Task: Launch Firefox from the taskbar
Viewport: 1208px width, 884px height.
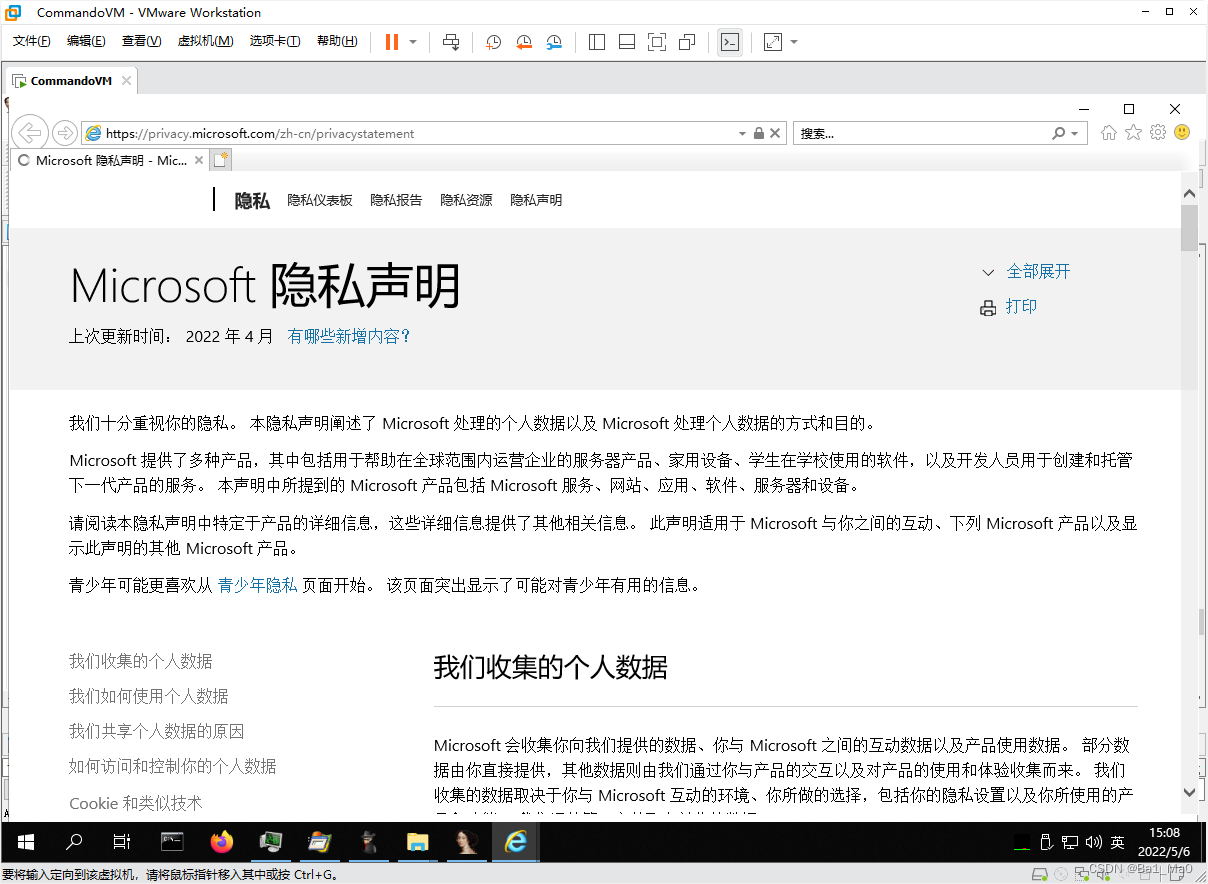Action: pyautogui.click(x=221, y=842)
